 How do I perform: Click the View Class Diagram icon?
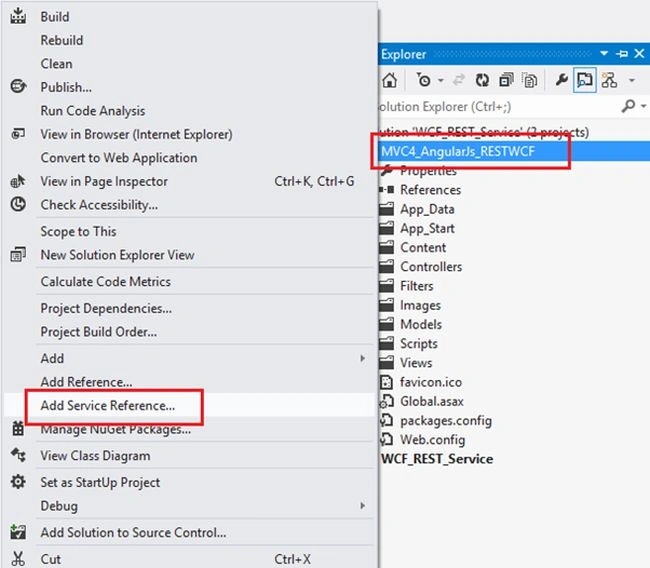[x=18, y=455]
